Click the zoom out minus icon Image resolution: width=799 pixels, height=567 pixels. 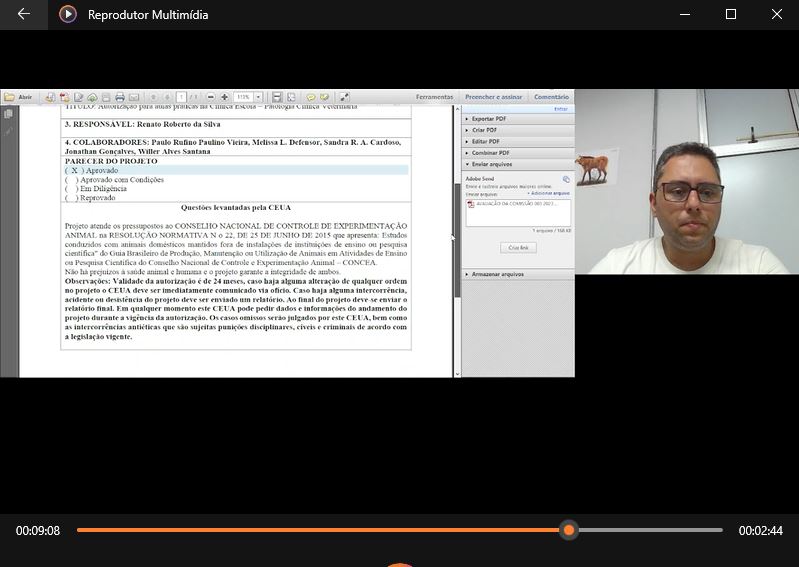[210, 97]
